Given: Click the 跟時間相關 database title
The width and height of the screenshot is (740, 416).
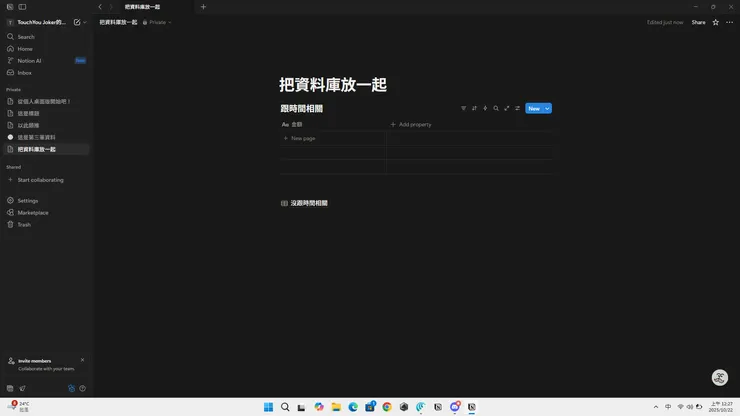Looking at the screenshot, I should [x=302, y=109].
